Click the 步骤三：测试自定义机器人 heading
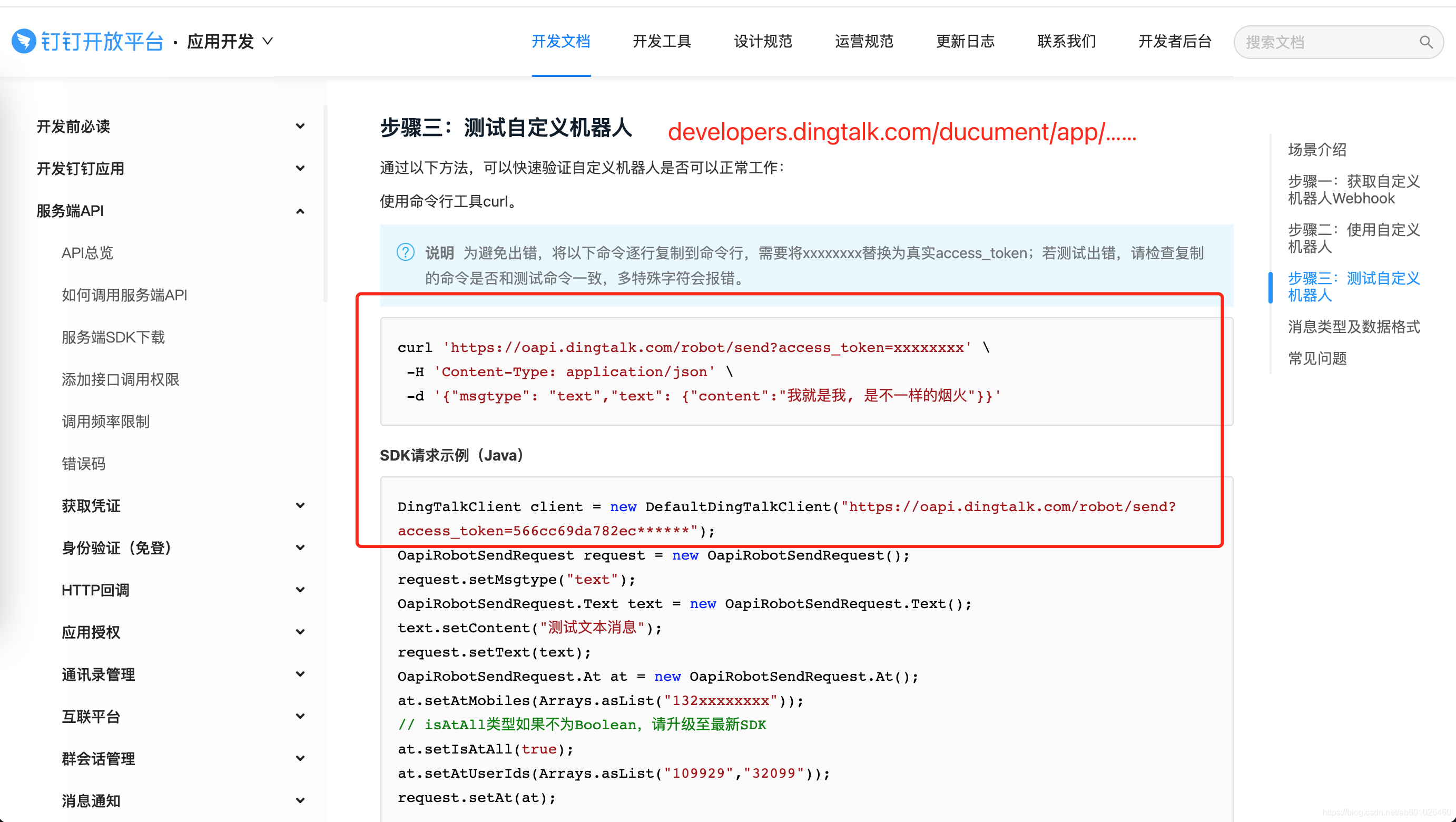The width and height of the screenshot is (1456, 822). click(506, 128)
